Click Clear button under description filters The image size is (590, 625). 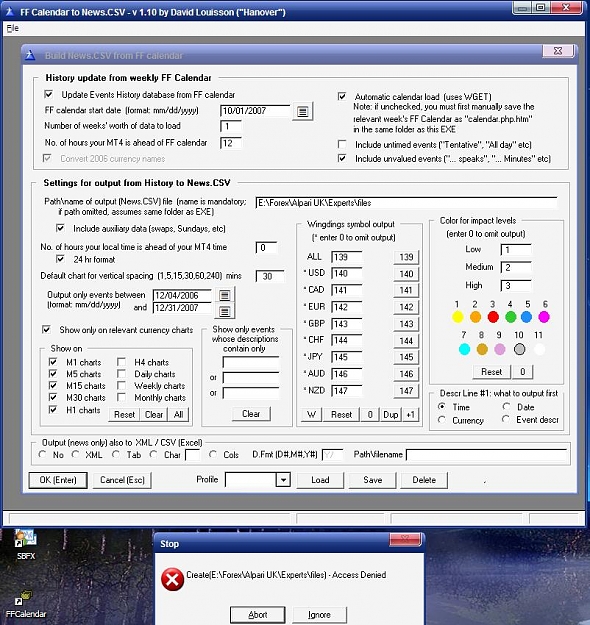(x=251, y=414)
